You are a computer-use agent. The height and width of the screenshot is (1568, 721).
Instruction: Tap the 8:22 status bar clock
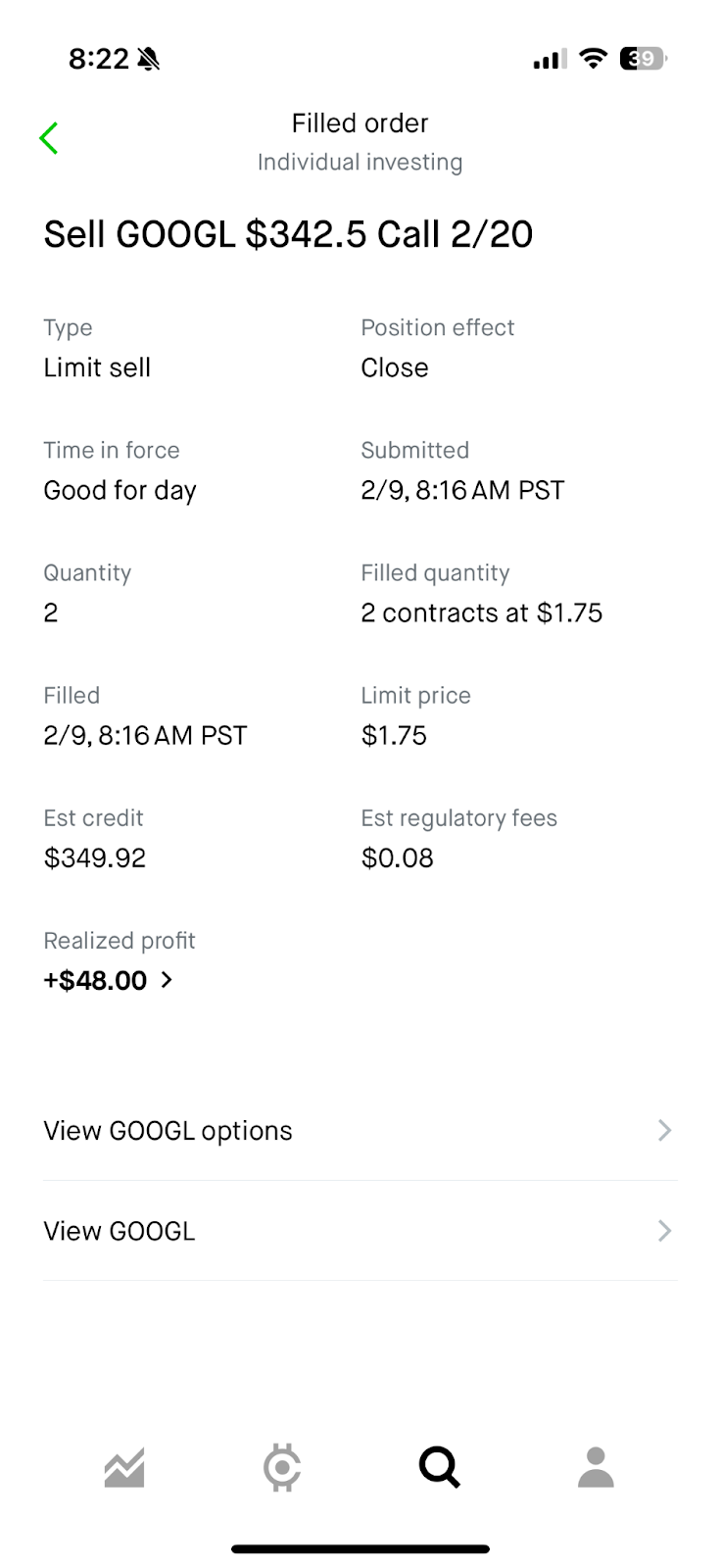pyautogui.click(x=98, y=59)
